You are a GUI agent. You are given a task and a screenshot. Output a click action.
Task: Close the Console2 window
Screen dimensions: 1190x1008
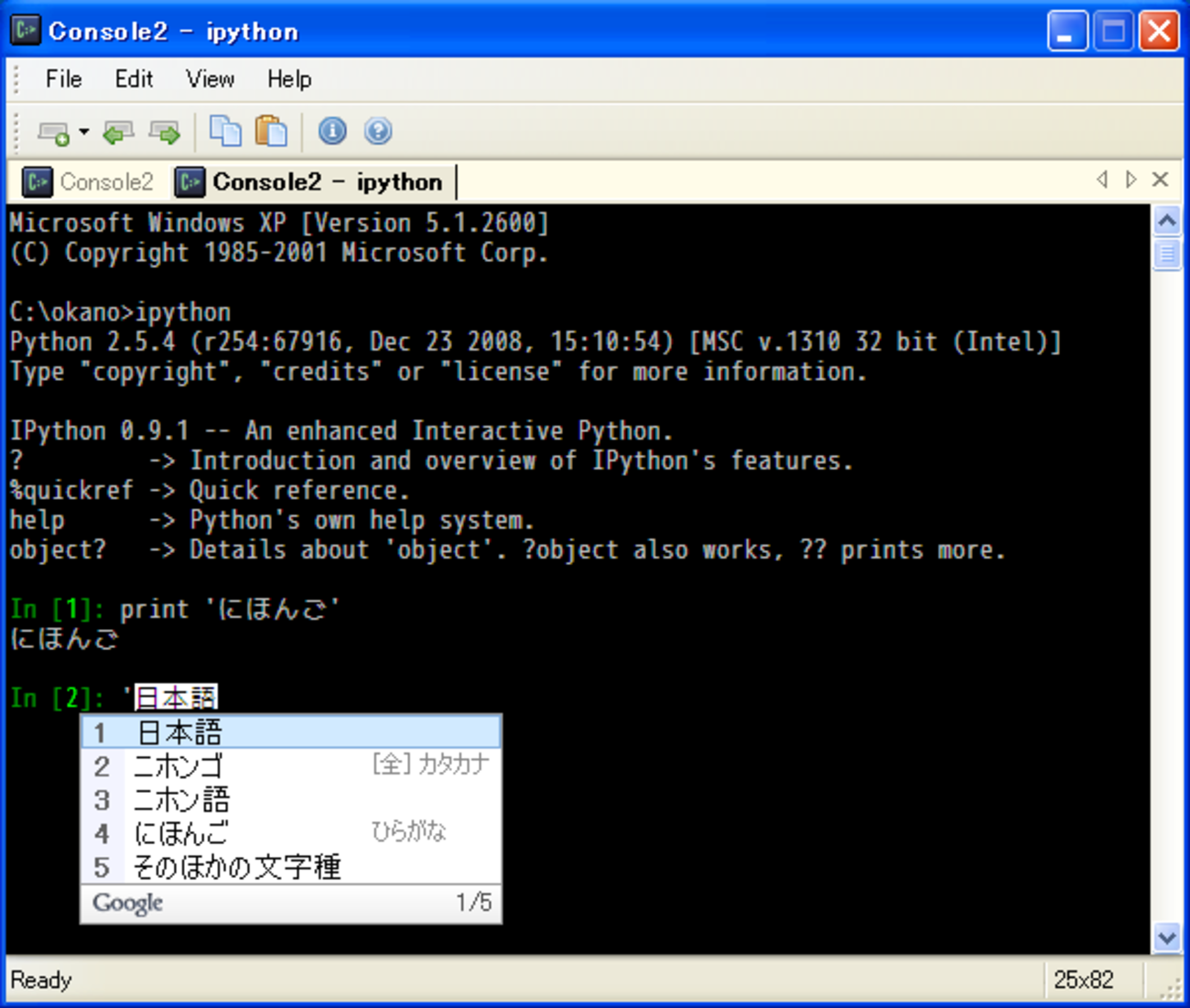[1159, 32]
